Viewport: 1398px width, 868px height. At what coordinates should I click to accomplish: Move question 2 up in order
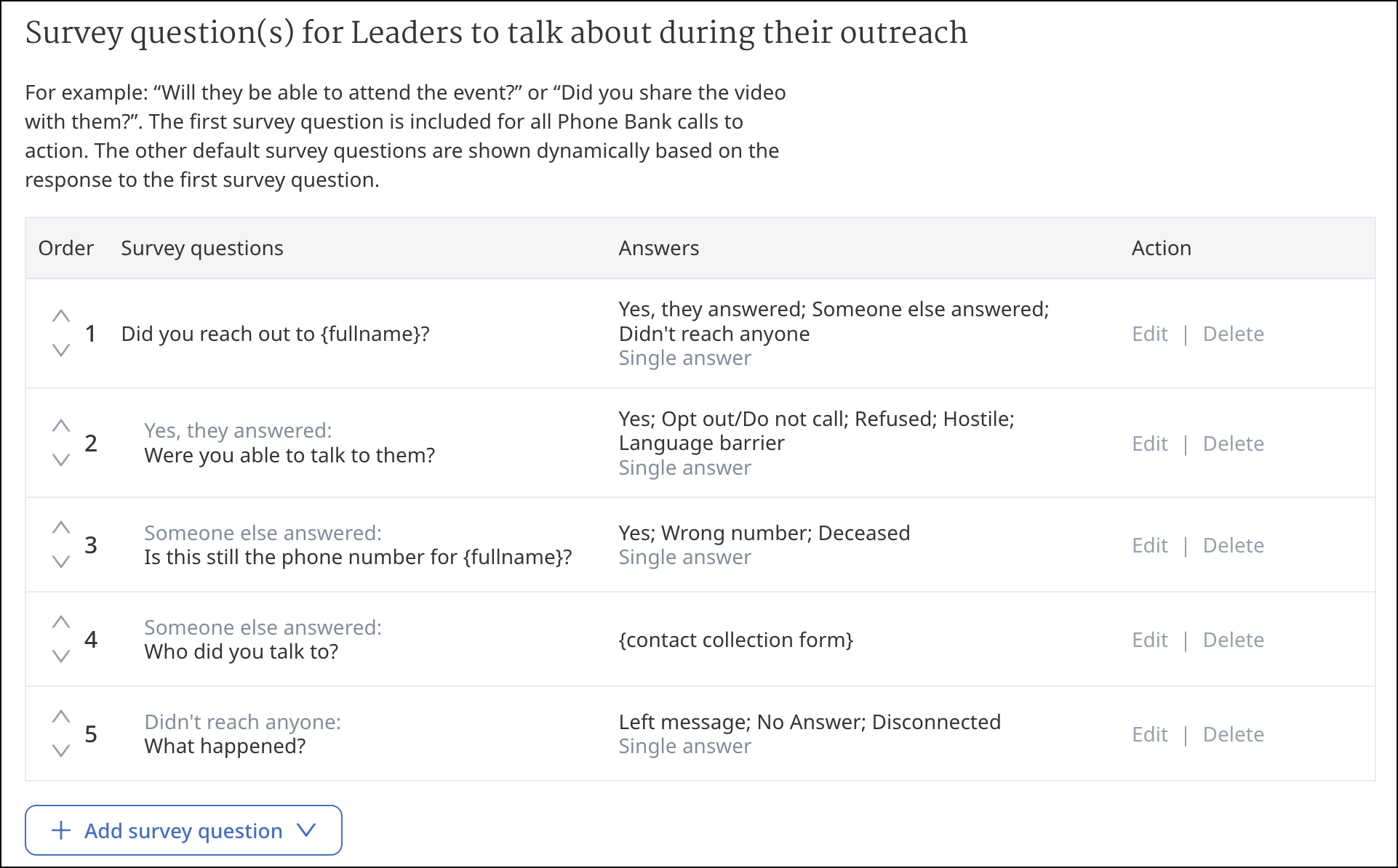pyautogui.click(x=61, y=426)
